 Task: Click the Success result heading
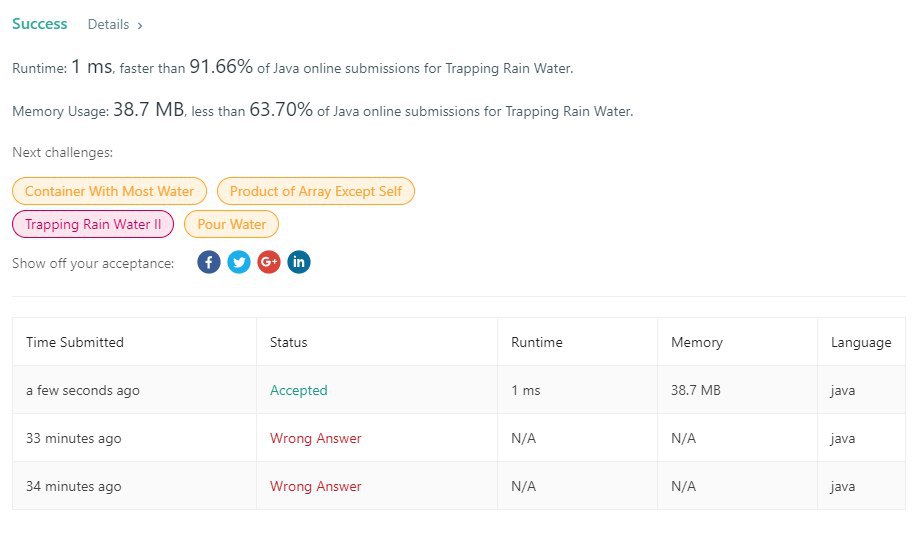click(x=40, y=24)
